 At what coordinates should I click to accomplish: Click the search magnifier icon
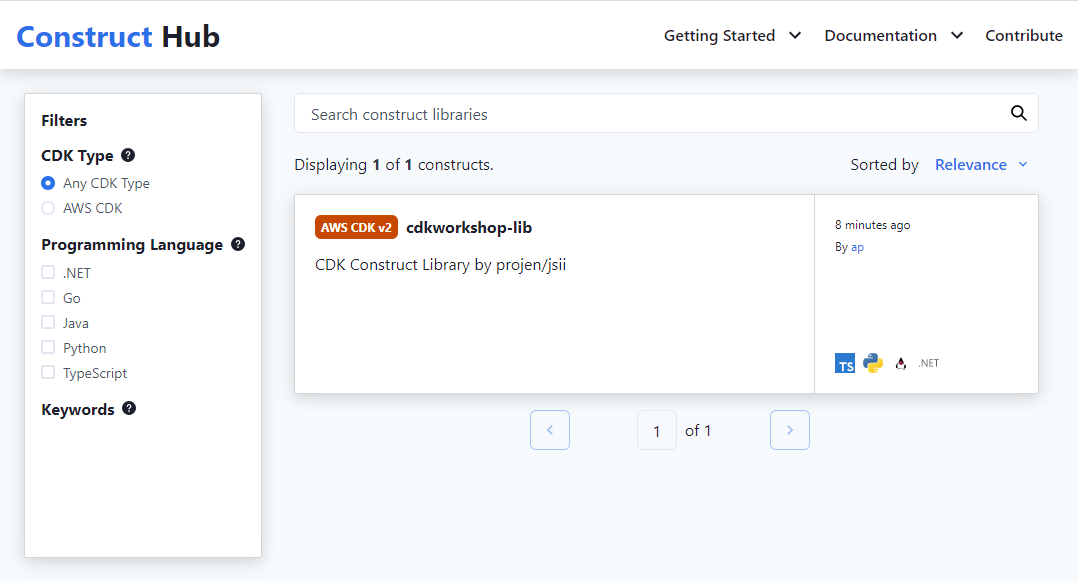click(1018, 113)
